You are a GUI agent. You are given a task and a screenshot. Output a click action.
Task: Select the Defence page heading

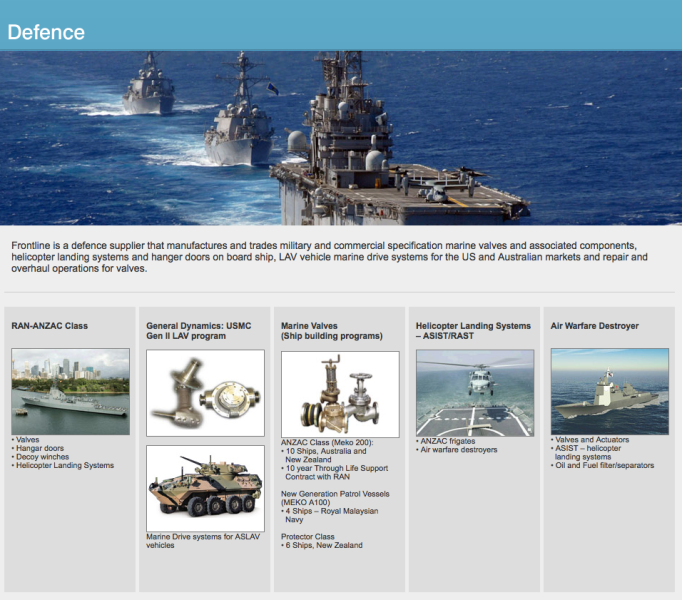(46, 32)
